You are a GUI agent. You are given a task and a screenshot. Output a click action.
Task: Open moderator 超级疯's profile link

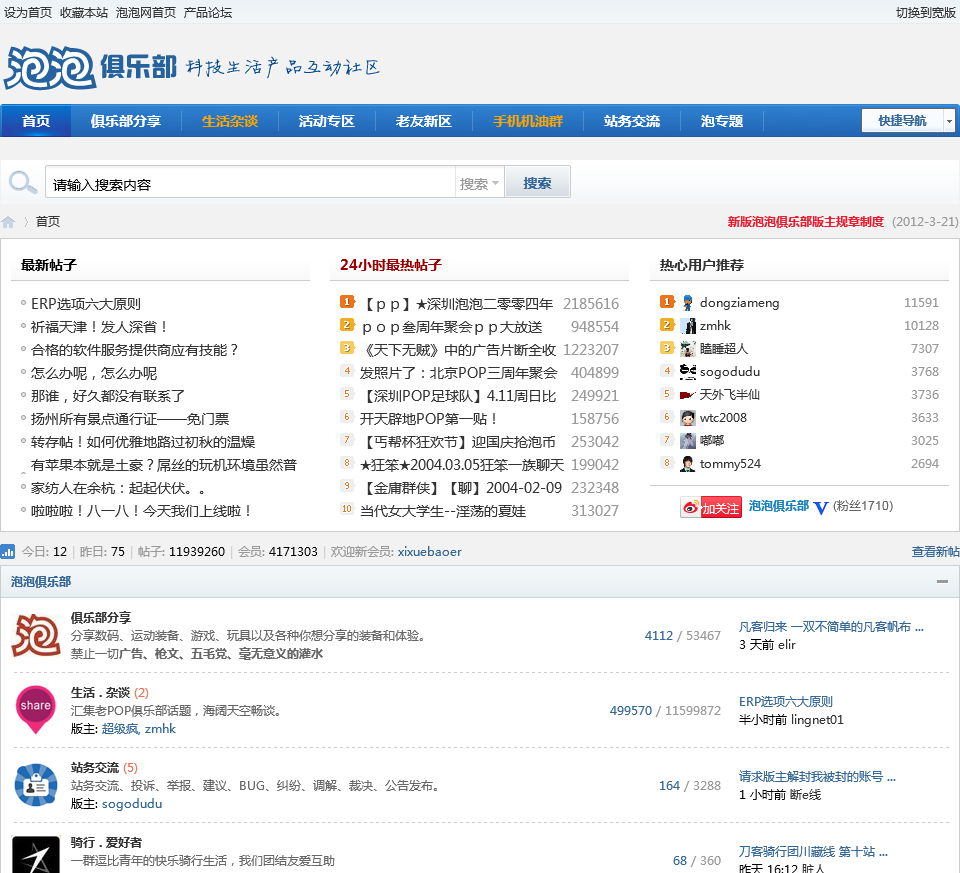point(120,729)
